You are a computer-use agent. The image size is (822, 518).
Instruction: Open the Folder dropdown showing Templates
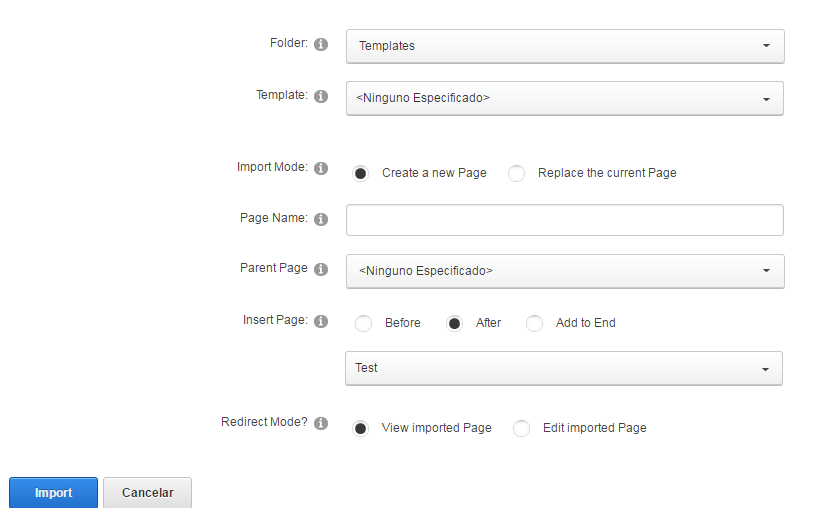coord(565,46)
